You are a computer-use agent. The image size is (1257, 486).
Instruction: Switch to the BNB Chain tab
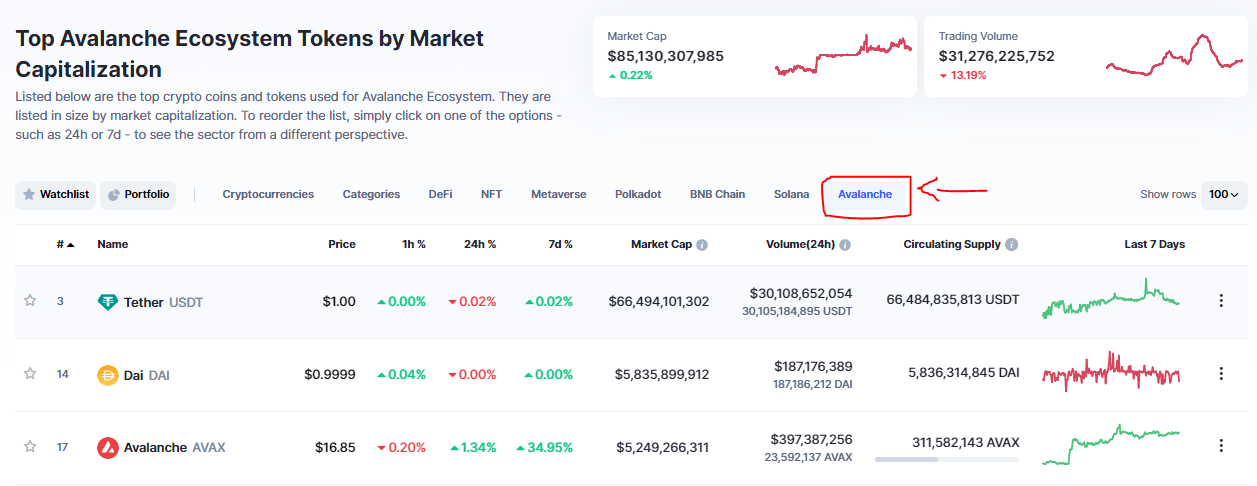point(717,195)
